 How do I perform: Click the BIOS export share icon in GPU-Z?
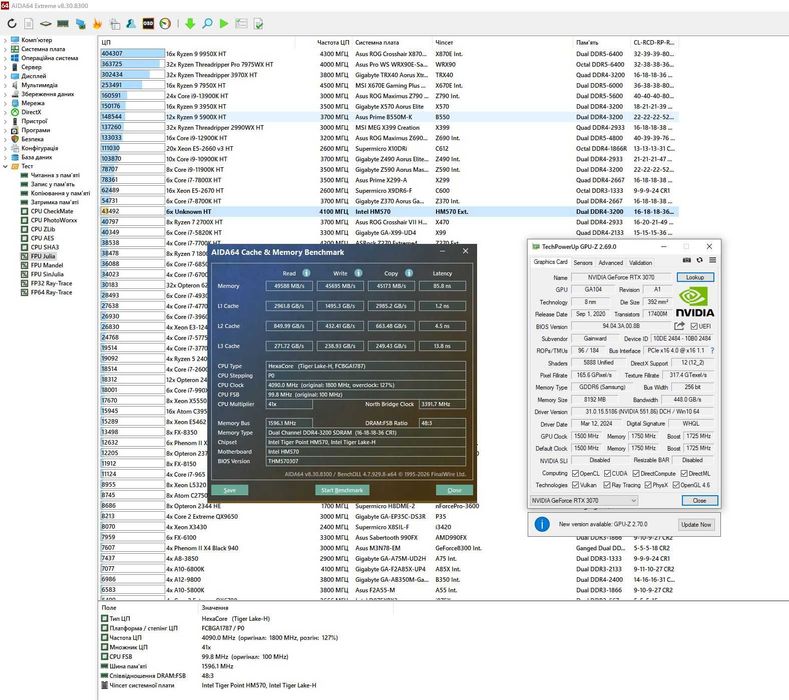click(x=679, y=326)
